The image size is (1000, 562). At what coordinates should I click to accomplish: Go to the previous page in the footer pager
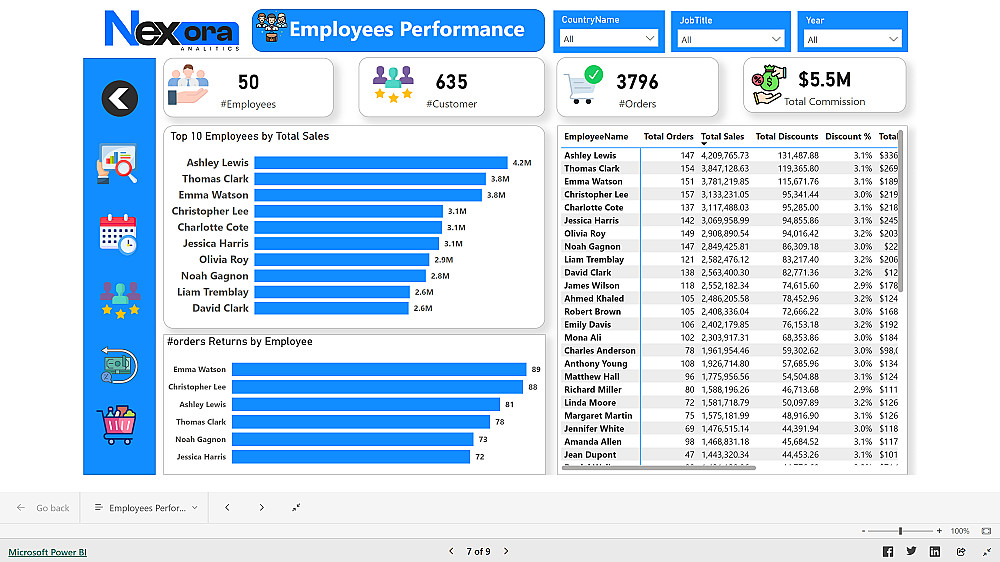tap(451, 551)
